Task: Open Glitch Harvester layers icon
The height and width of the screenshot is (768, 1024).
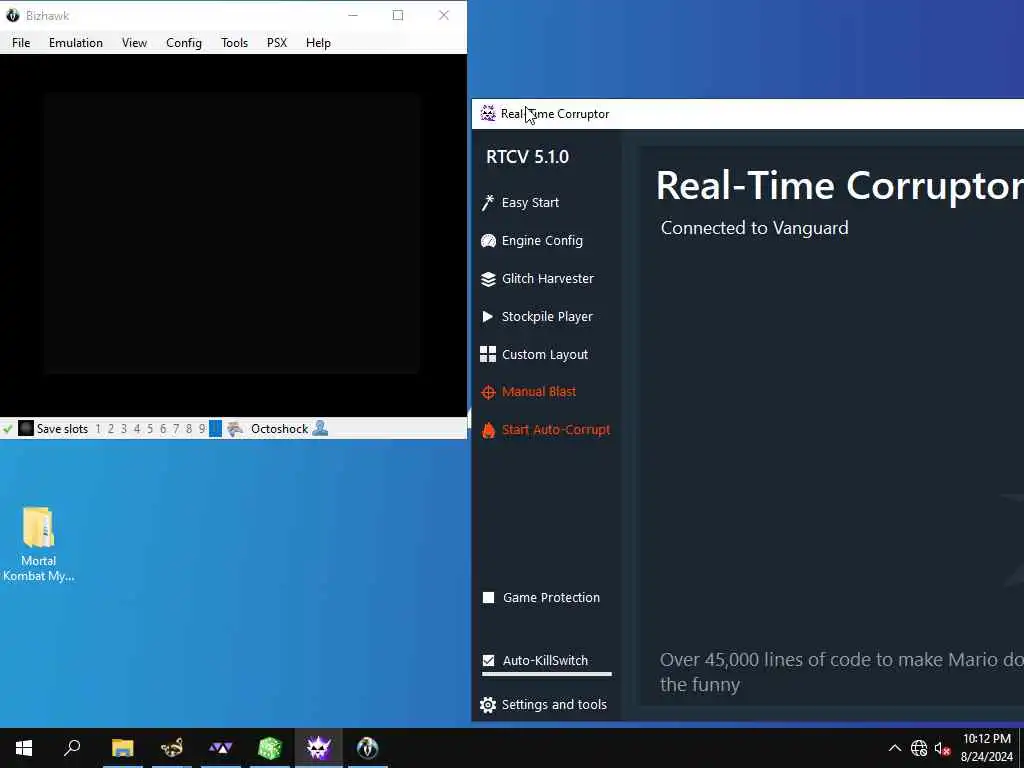Action: [x=488, y=279]
